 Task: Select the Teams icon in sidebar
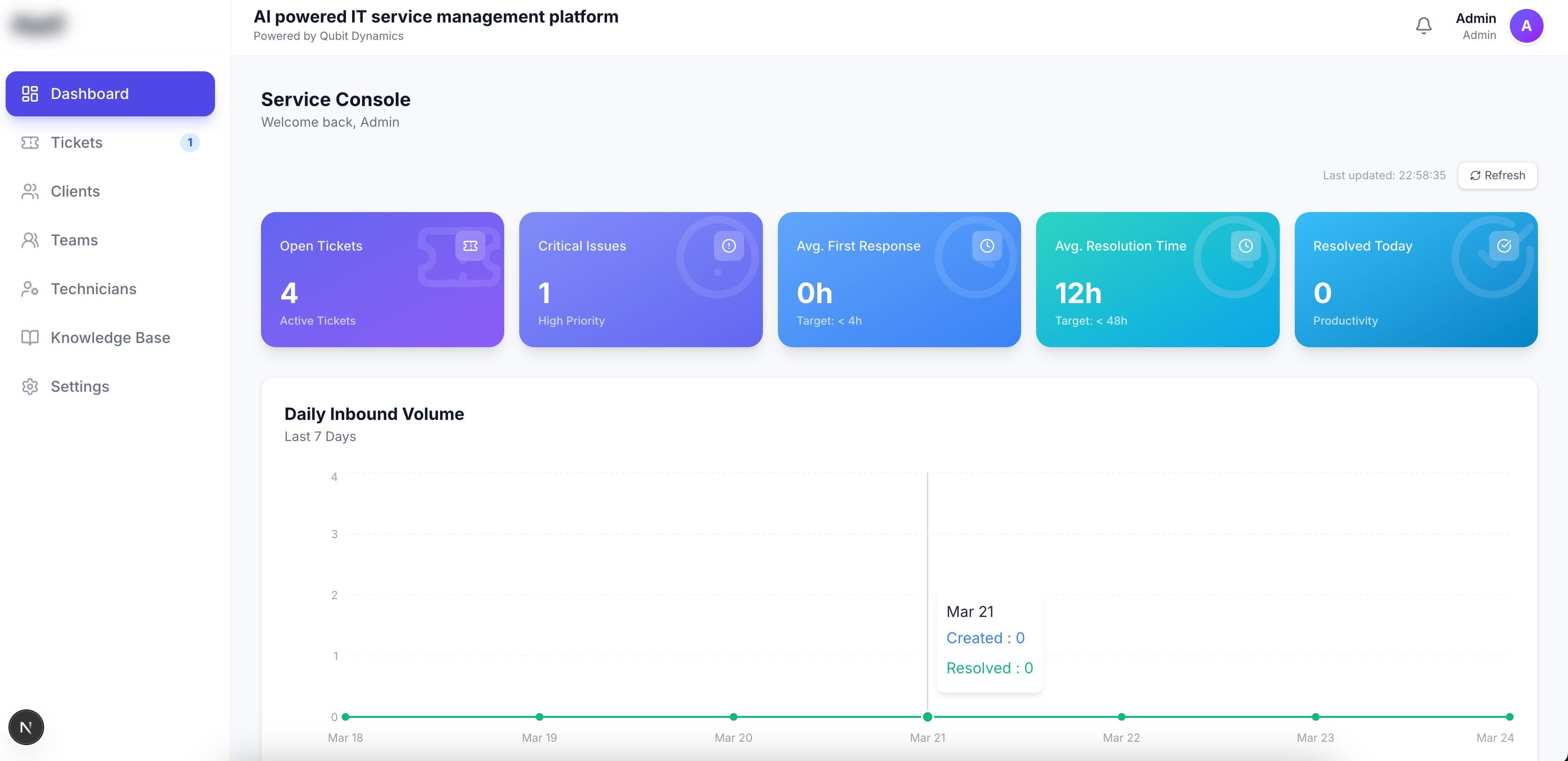[x=30, y=240]
